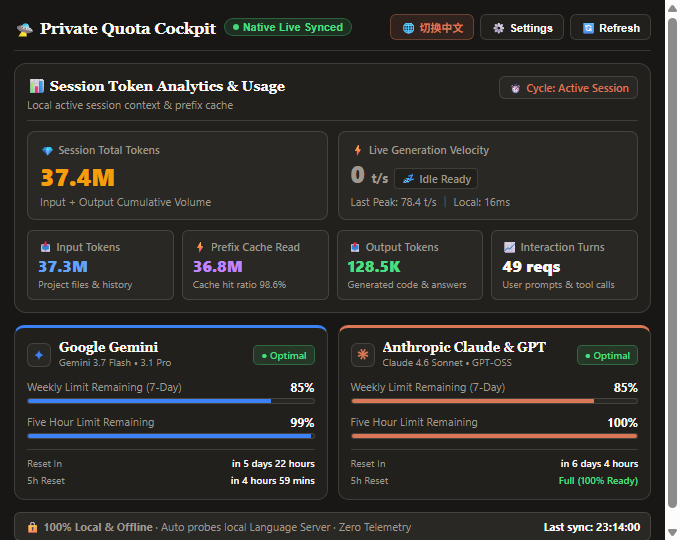Click the Anthropic Claude asterisk logo icon

[x=363, y=355]
